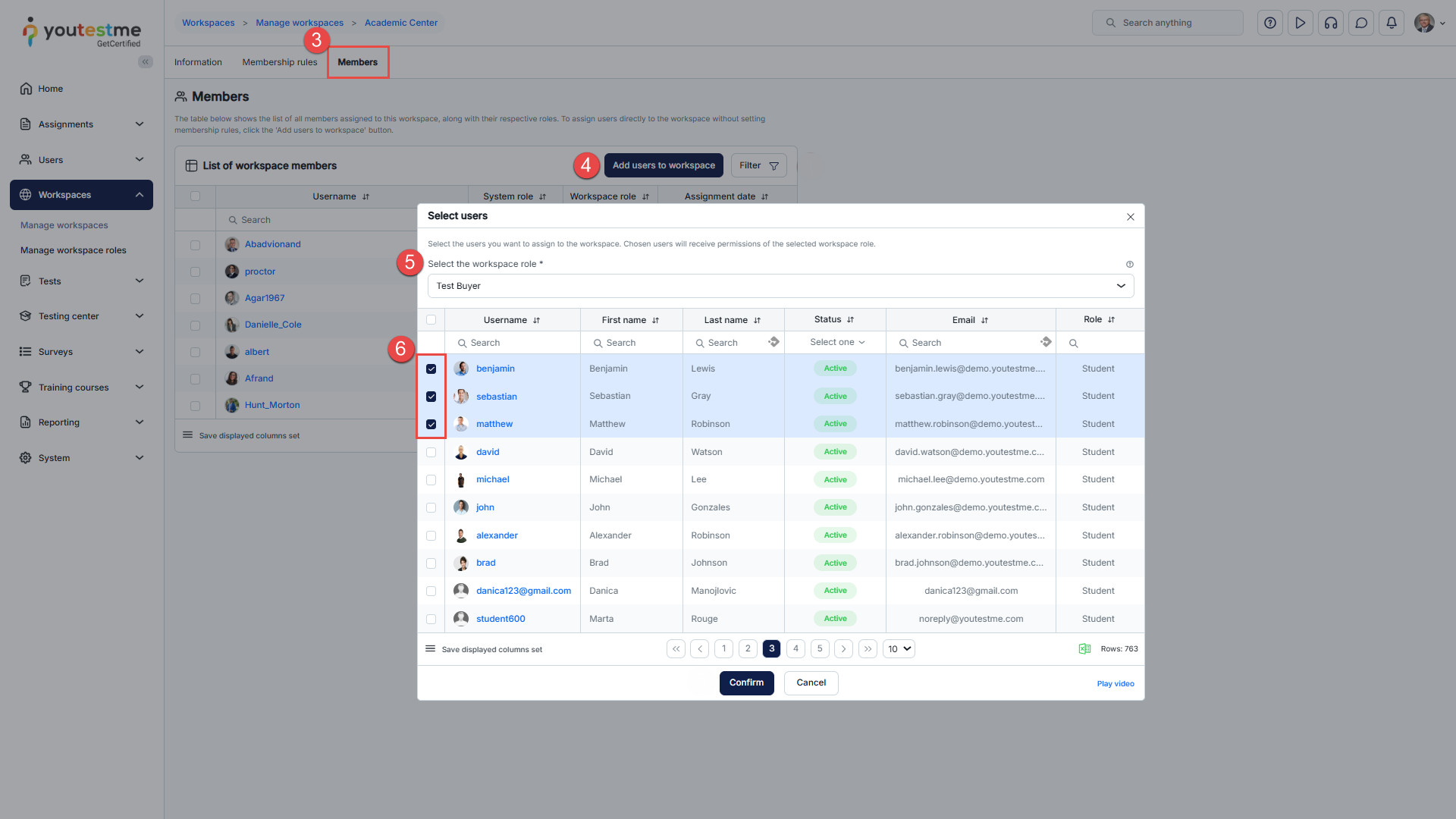Open the headset support icon
The image size is (1456, 819).
1331,23
